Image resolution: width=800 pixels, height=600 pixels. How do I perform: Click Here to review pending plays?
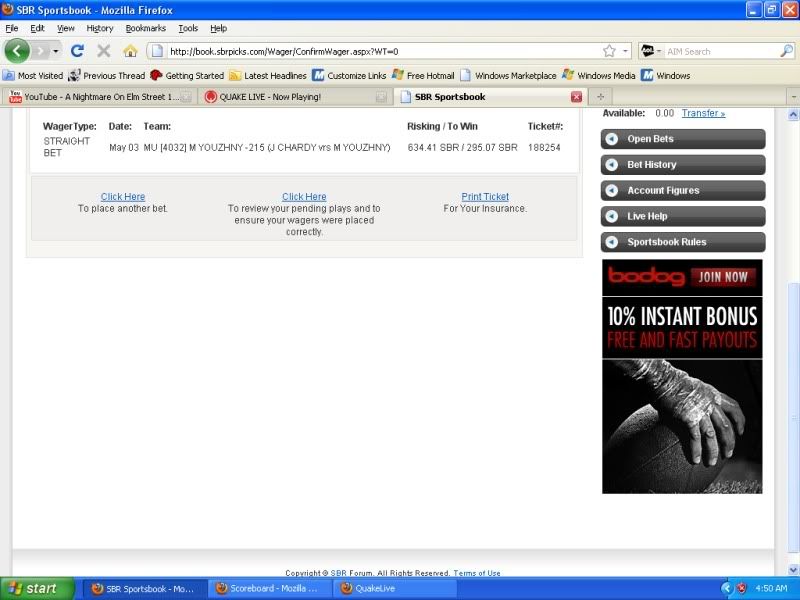[x=304, y=196]
